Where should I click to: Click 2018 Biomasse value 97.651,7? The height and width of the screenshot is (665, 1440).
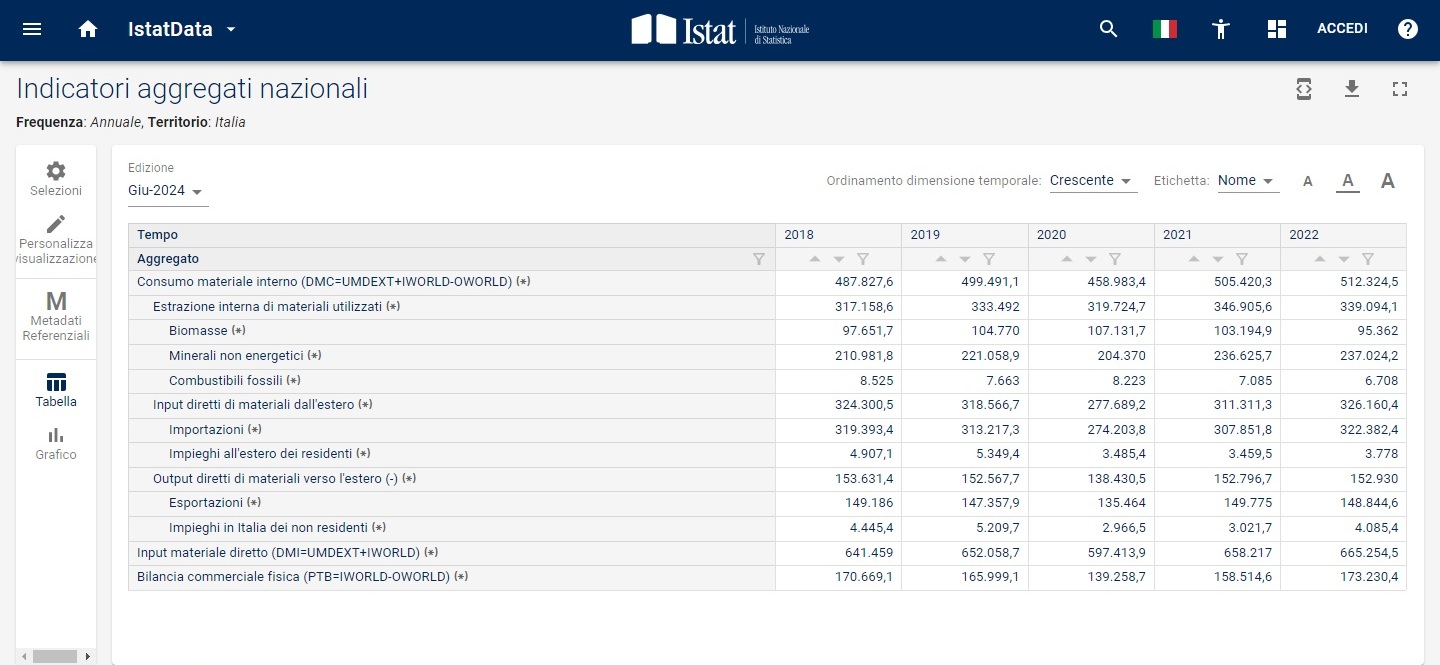[x=867, y=331]
